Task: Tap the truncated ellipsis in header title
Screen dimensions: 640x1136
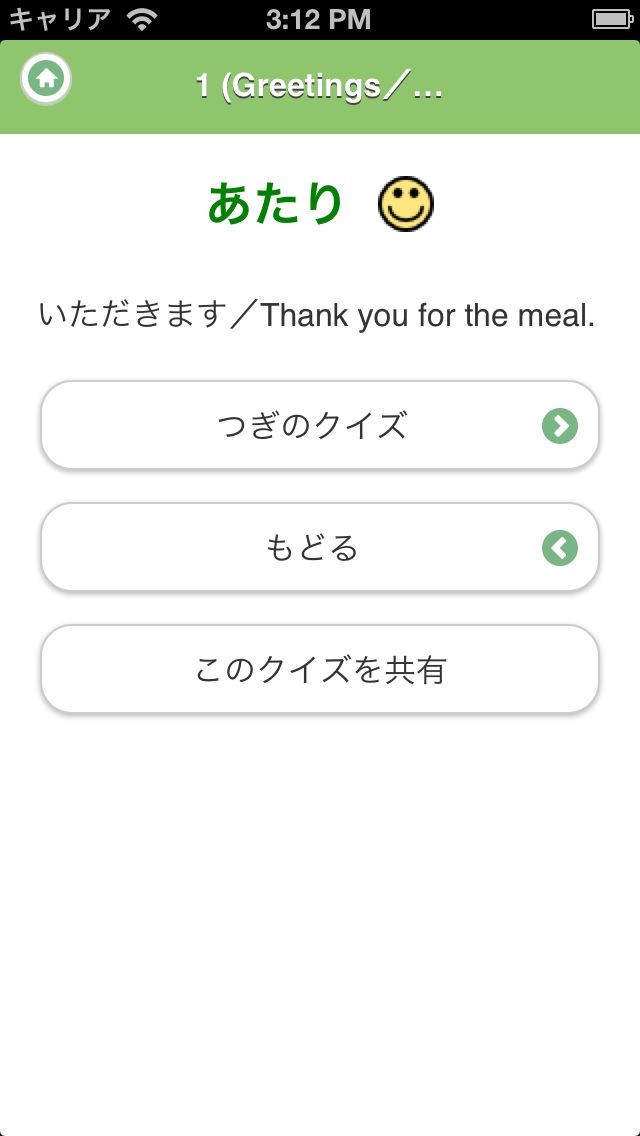Action: pos(428,90)
